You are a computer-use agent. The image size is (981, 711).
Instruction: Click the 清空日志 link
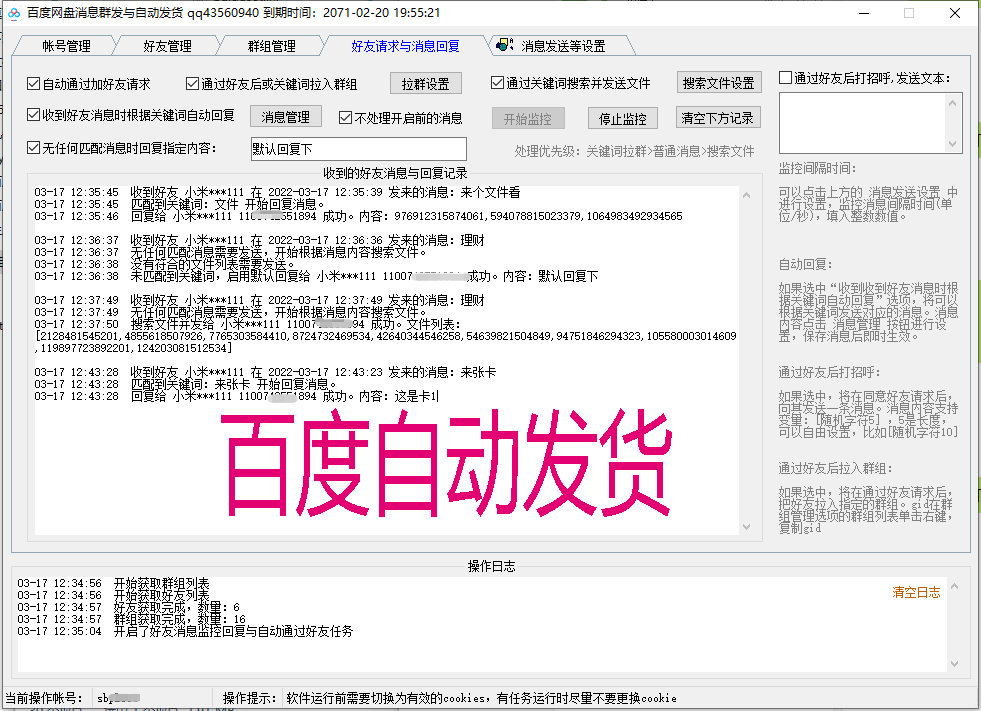pos(916,592)
